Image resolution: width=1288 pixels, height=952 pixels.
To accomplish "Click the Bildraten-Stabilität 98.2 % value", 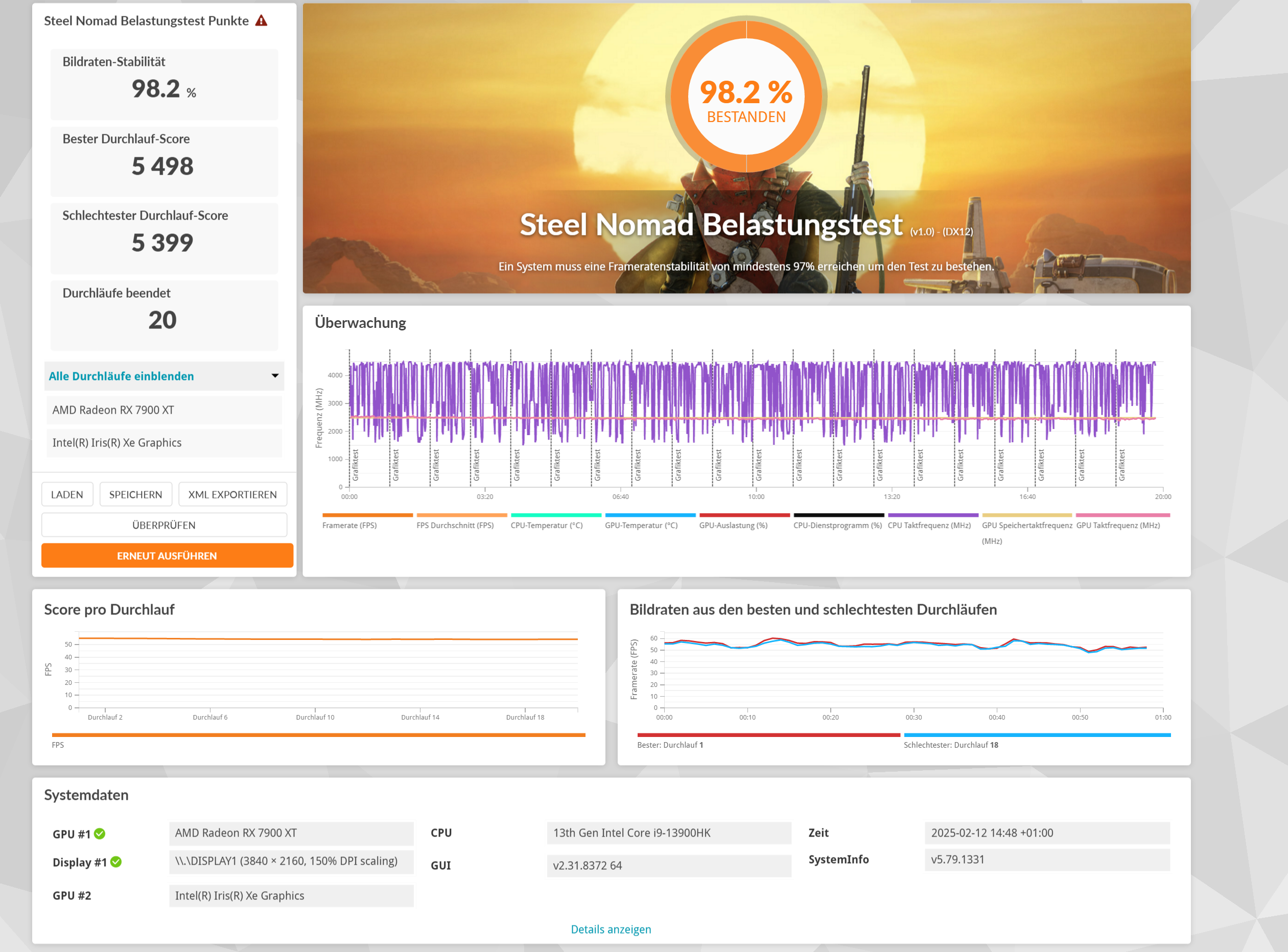I will (163, 89).
